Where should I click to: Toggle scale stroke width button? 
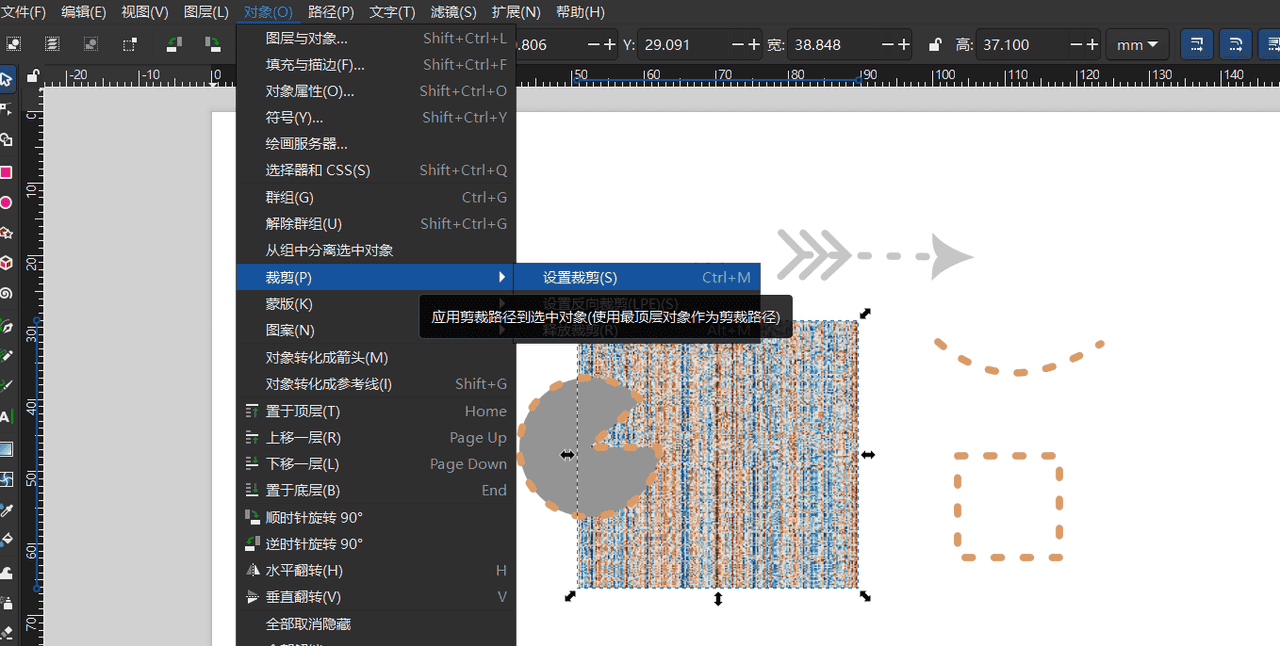tap(1197, 44)
